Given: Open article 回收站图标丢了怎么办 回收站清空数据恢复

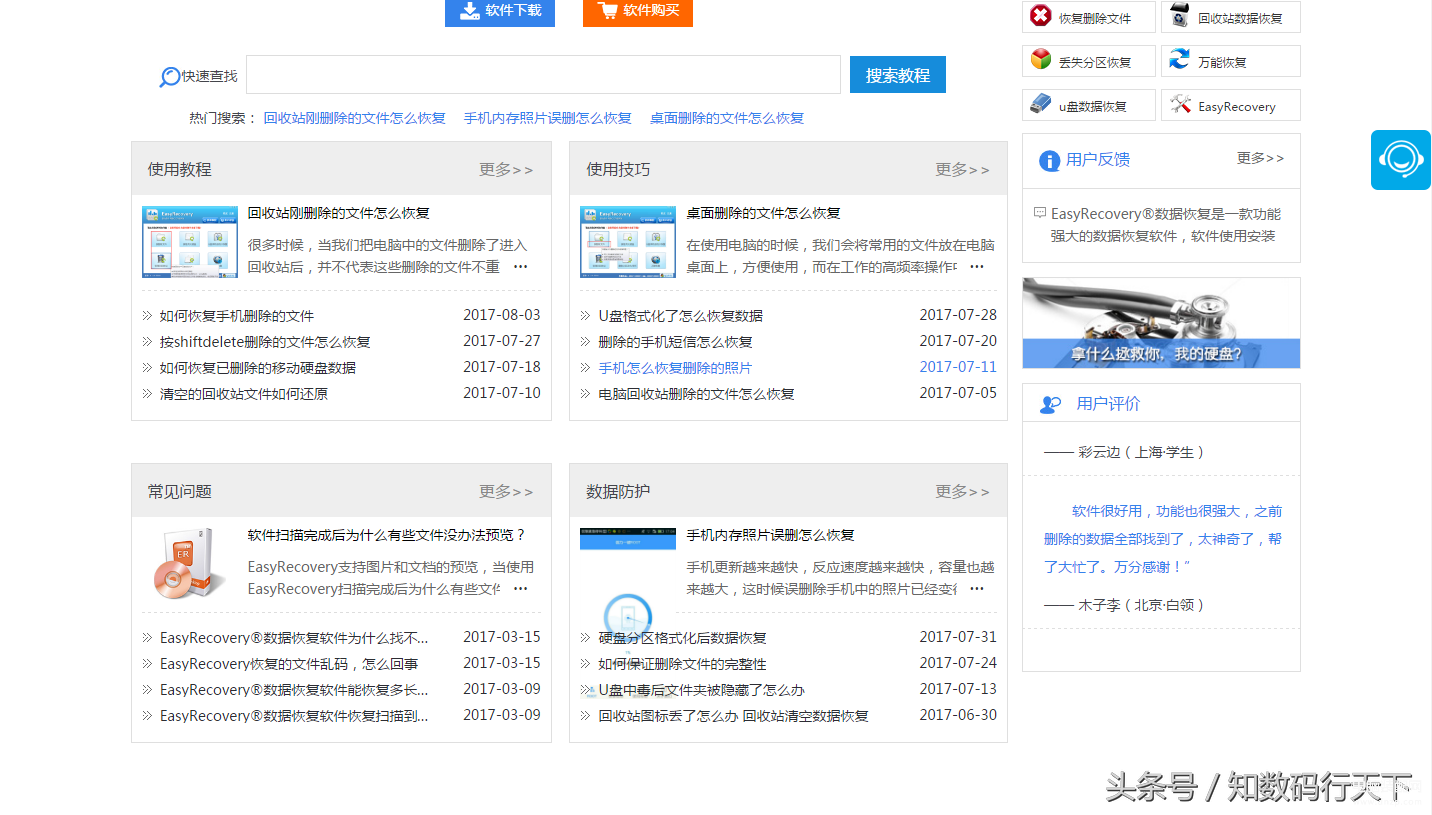Looking at the screenshot, I should point(734,716).
